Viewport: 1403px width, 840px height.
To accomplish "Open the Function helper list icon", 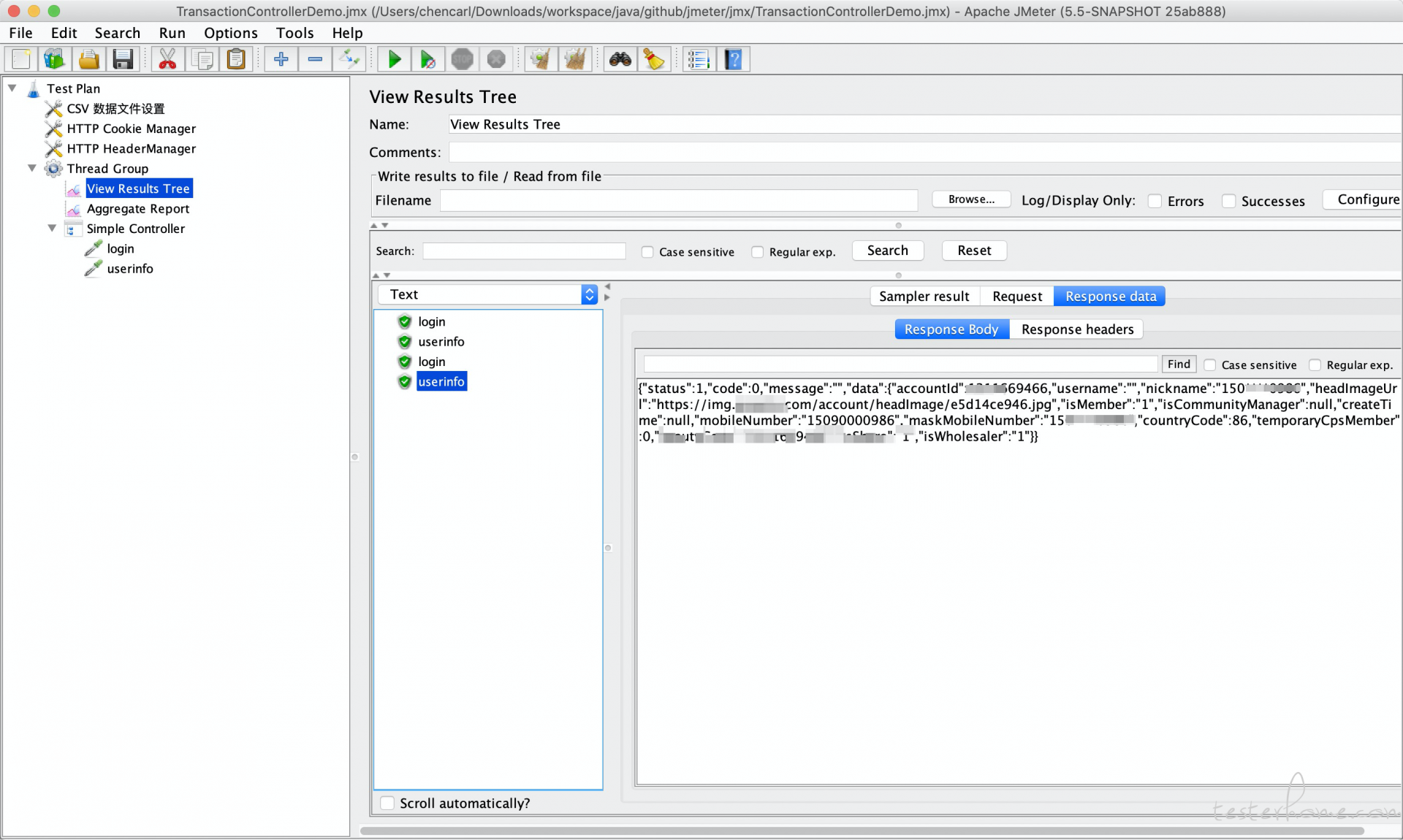I will click(699, 59).
